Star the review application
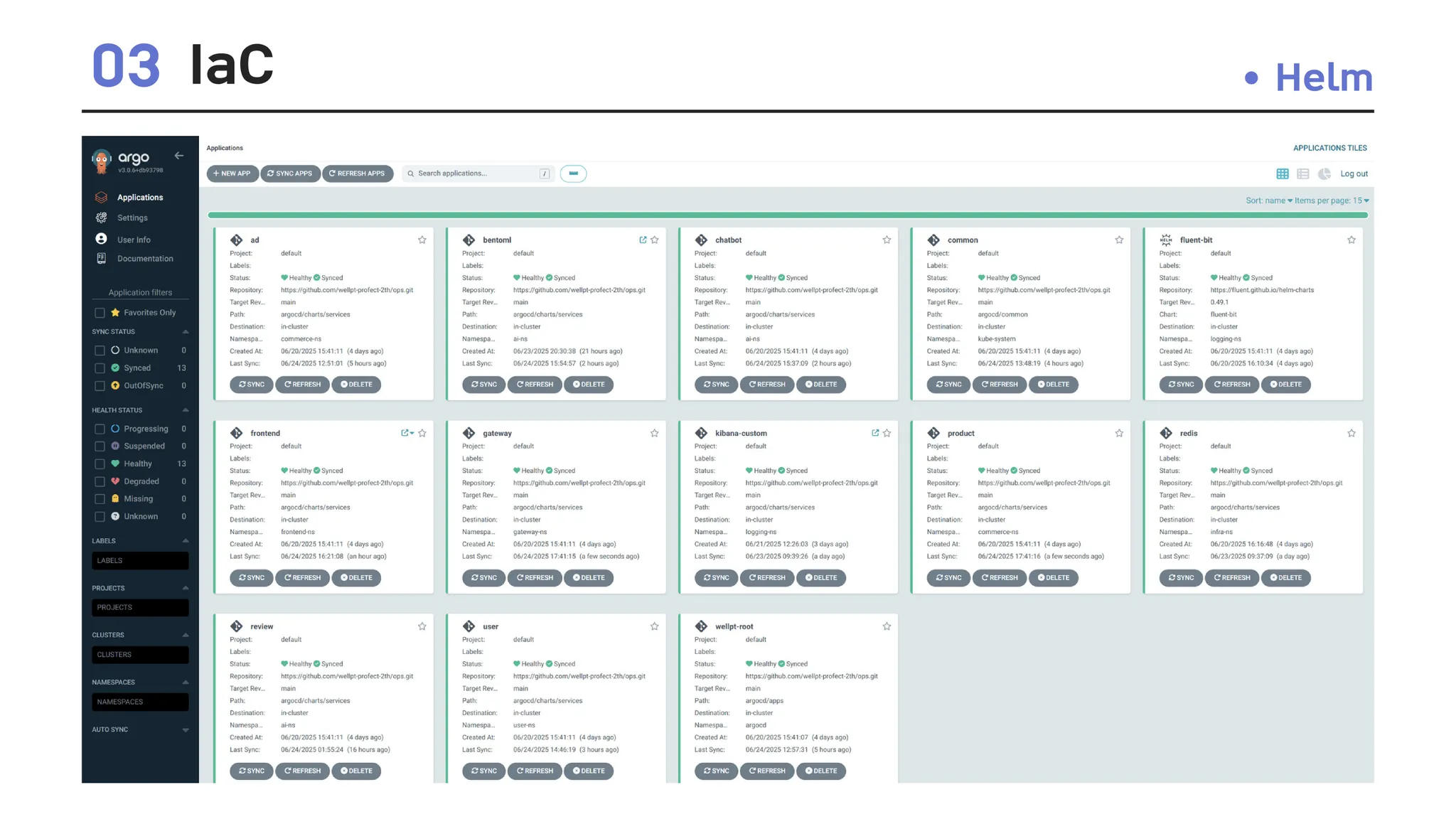This screenshot has width=1456, height=819. 422,626
